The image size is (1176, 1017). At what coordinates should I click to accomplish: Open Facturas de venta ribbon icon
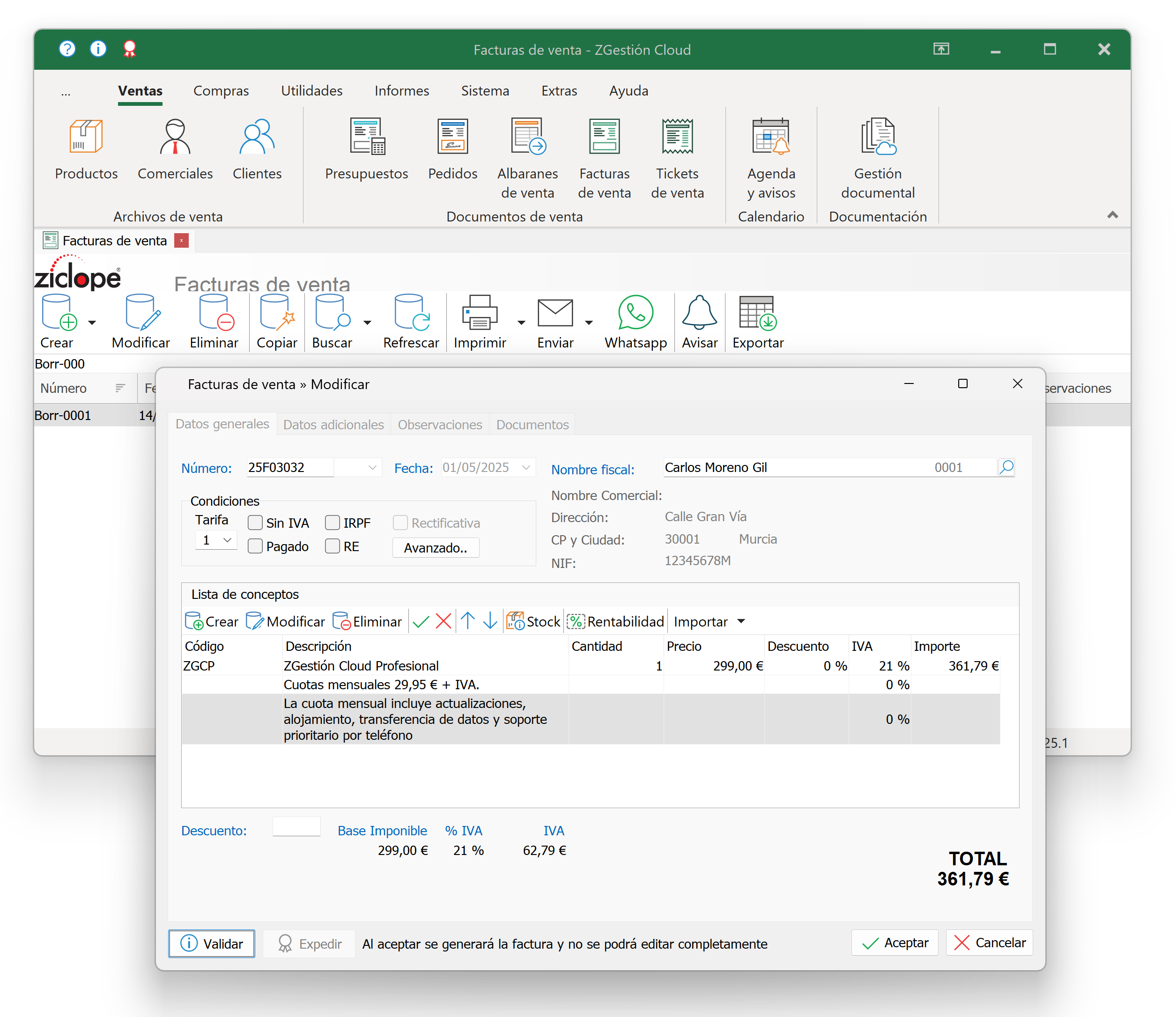[605, 158]
